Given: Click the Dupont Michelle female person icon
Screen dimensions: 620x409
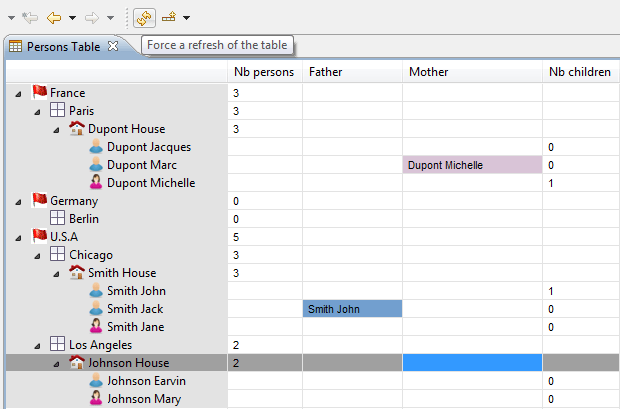Looking at the screenshot, I should pos(96,182).
